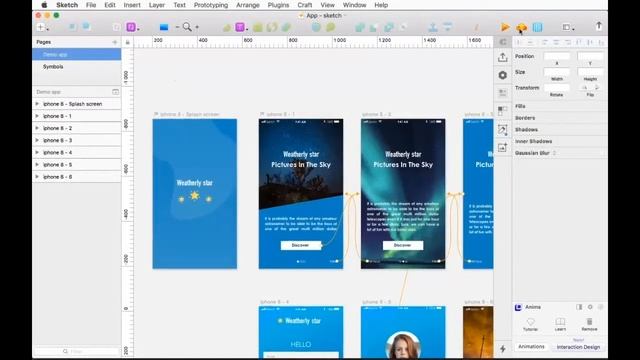
Task: Click the Fills section header
Action: coord(520,106)
